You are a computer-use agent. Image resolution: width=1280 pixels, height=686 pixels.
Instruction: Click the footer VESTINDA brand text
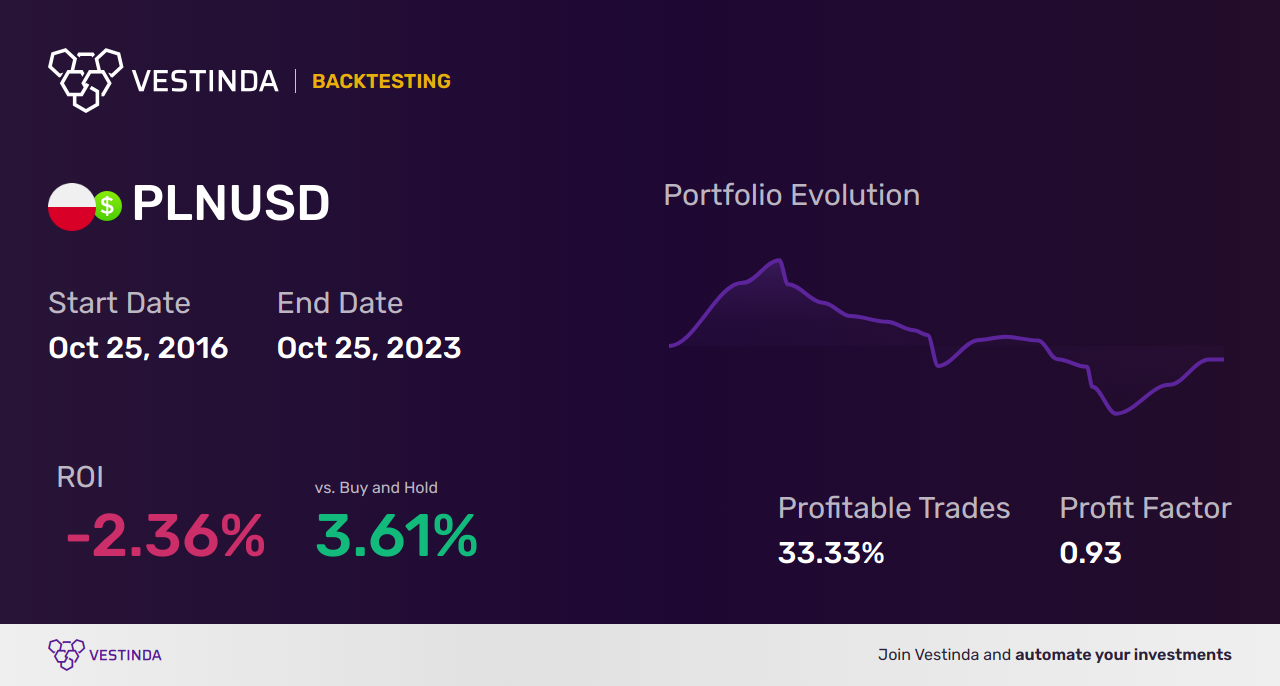click(x=125, y=655)
